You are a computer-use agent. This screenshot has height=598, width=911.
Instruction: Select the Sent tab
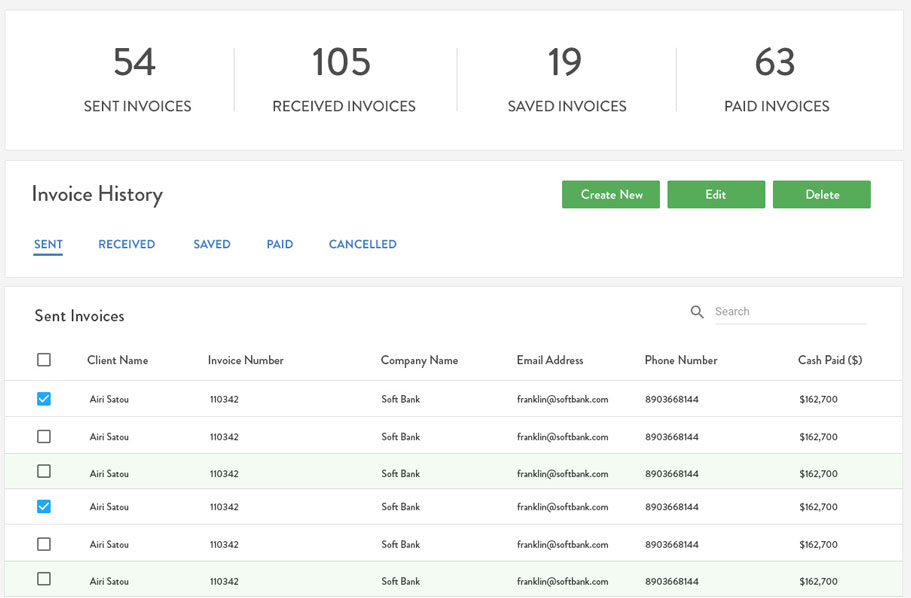click(x=48, y=244)
